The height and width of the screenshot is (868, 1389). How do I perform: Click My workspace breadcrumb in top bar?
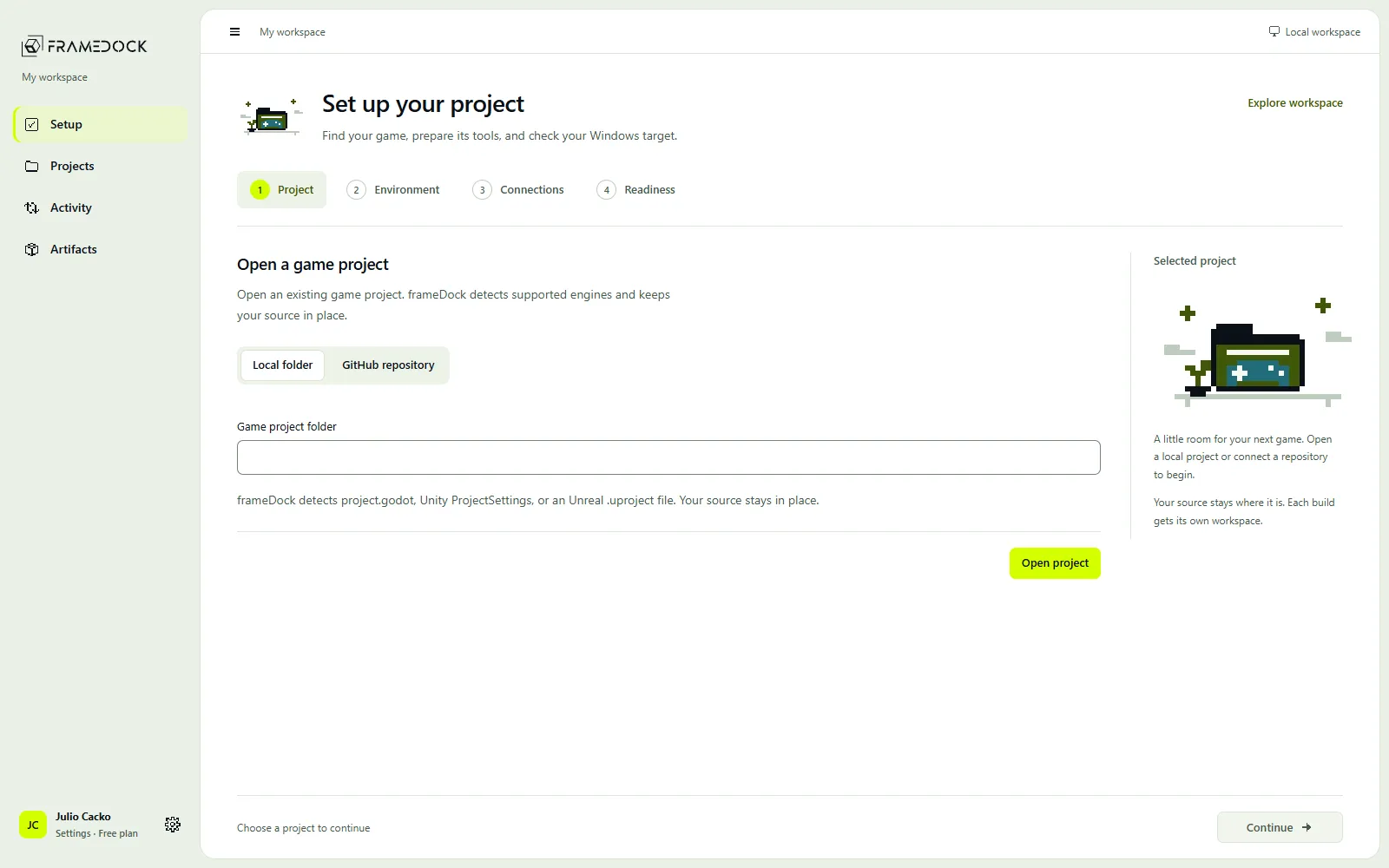point(293,32)
